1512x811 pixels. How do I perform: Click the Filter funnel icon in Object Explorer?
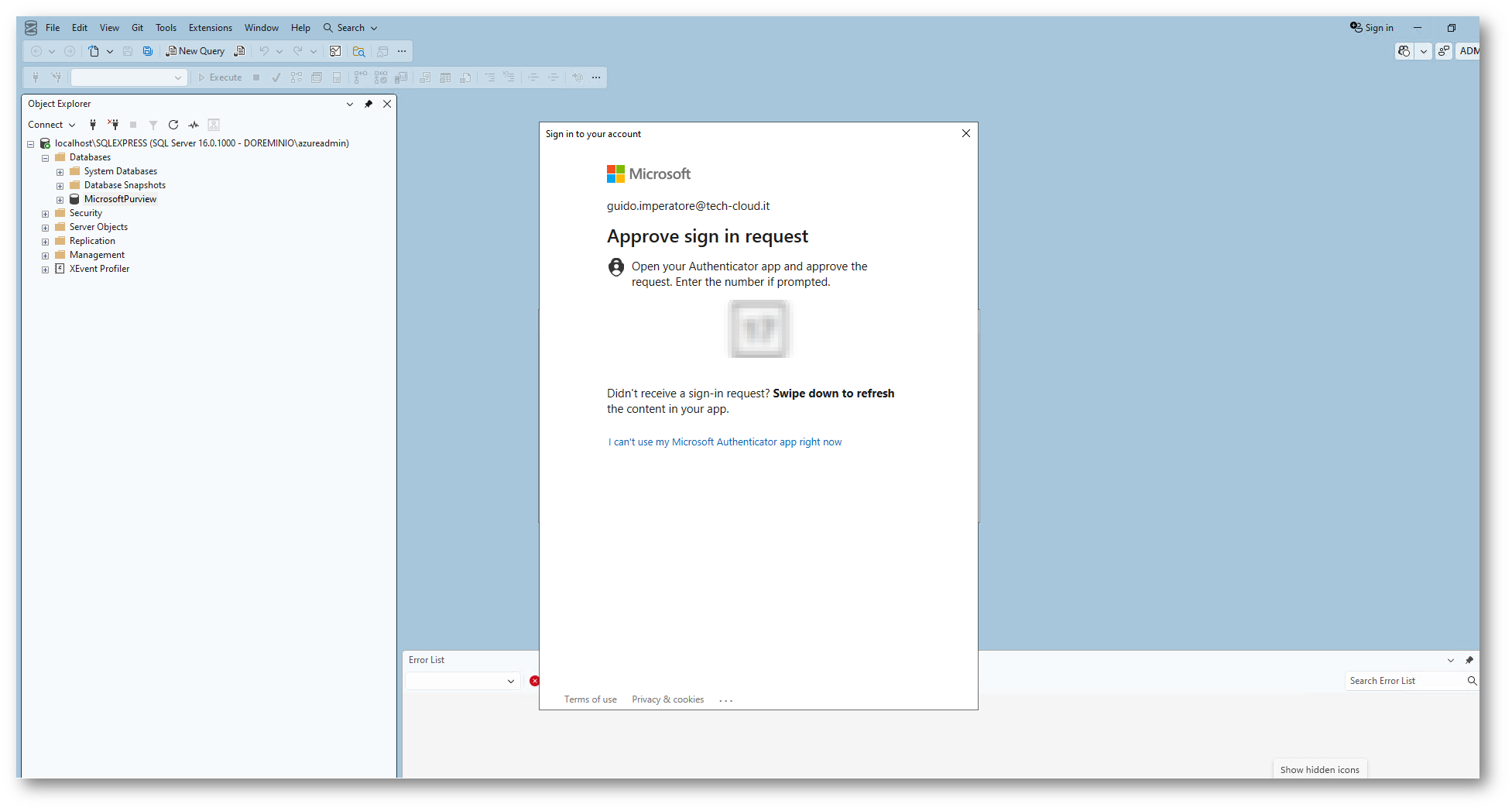click(153, 125)
